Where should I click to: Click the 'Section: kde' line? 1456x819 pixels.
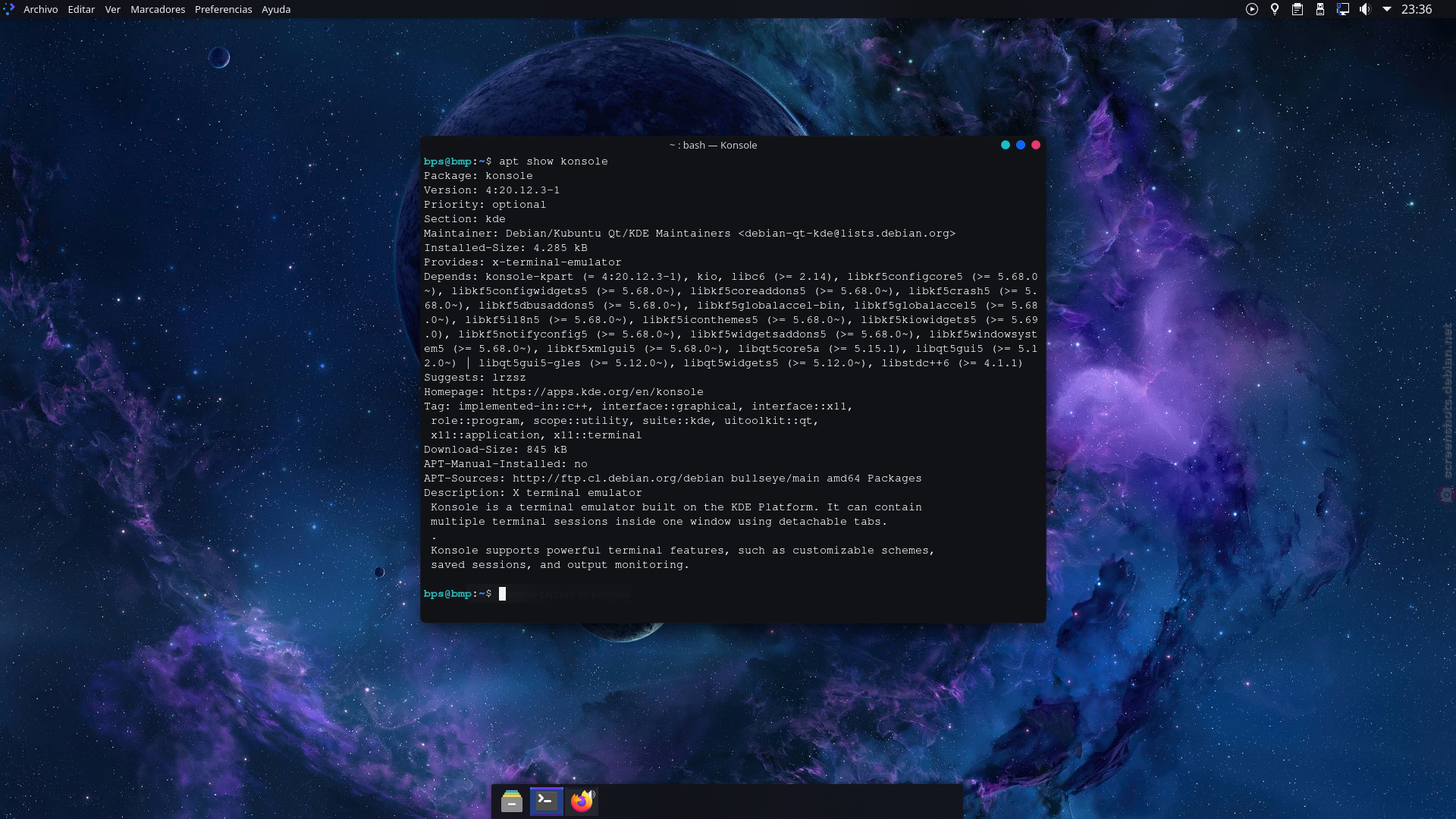point(464,219)
